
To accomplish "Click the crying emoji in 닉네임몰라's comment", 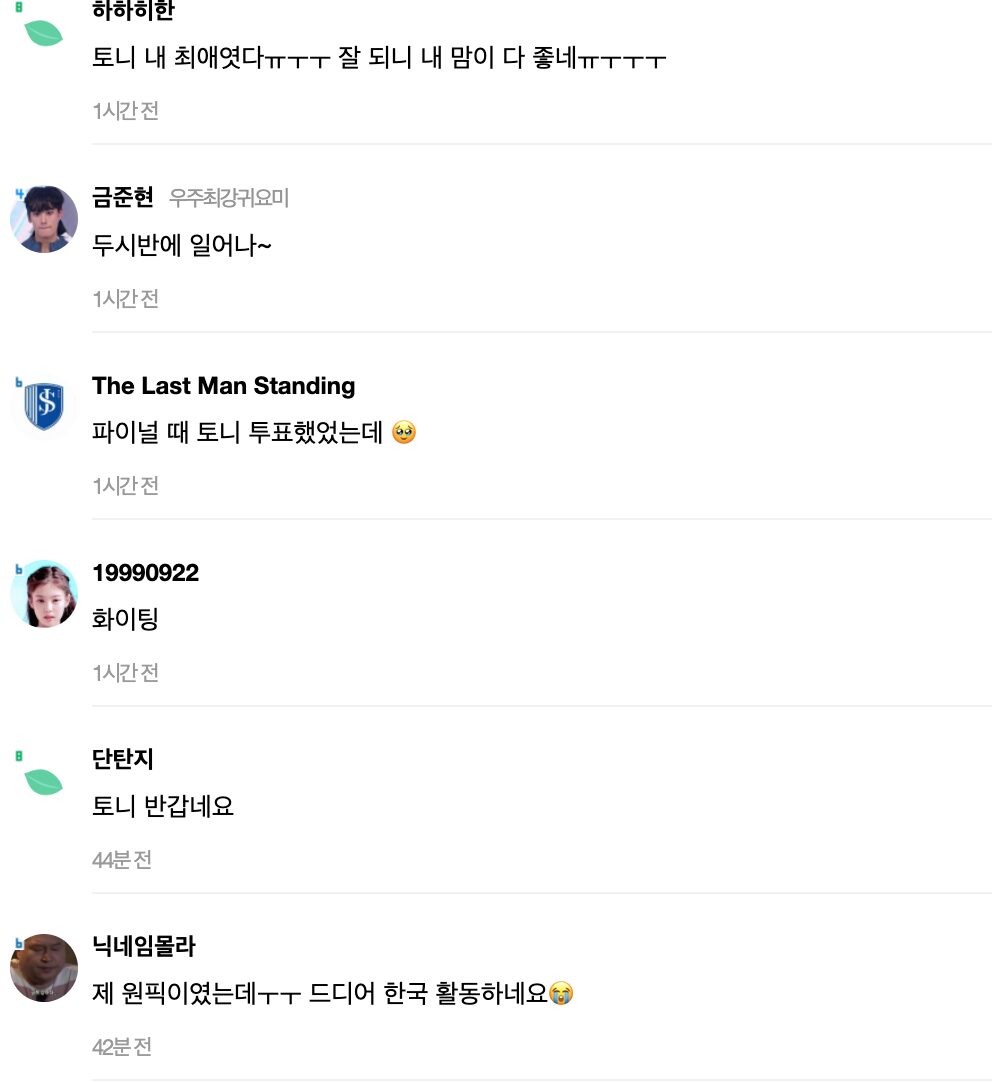I will pyautogui.click(x=562, y=994).
